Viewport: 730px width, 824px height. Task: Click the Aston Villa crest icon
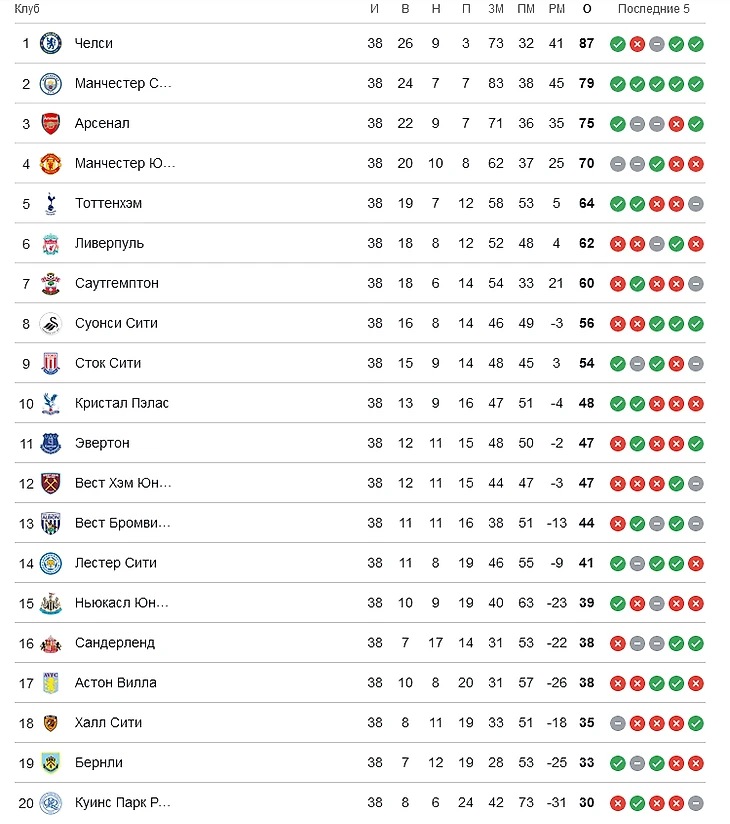click(x=50, y=683)
